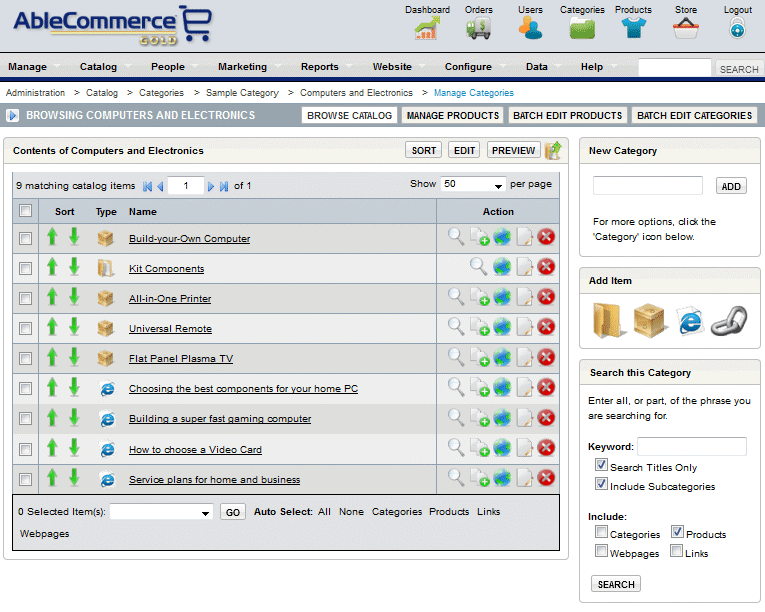Open the Users people icon
This screenshot has width=765, height=612.
point(530,28)
